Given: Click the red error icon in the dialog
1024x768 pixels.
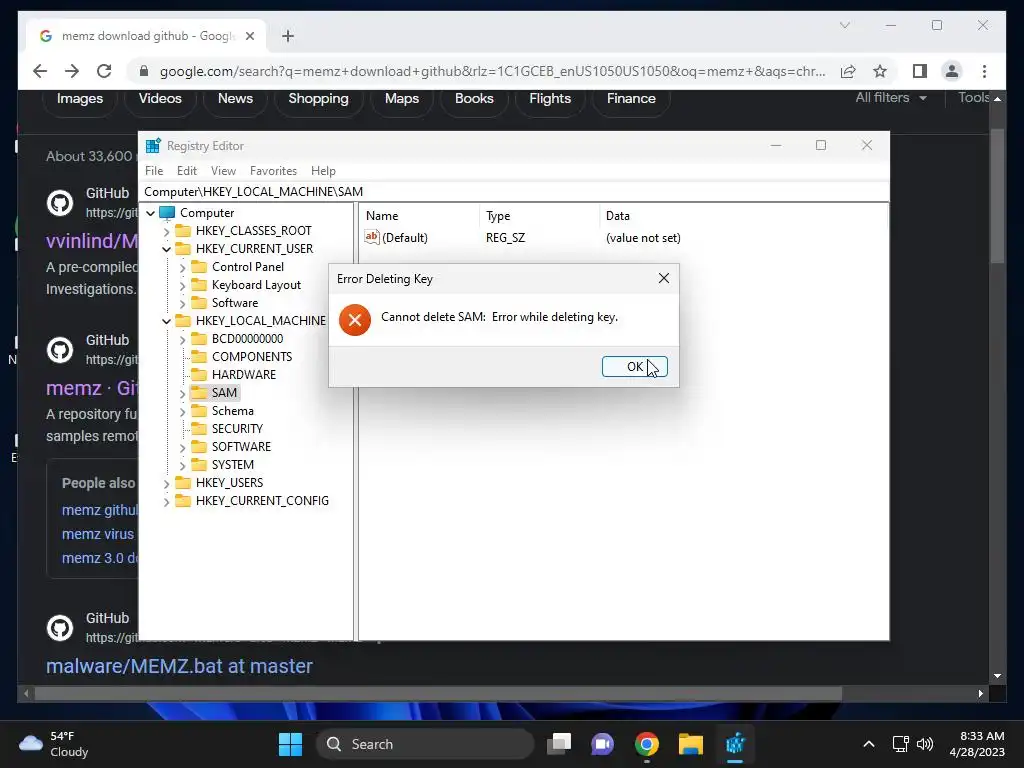Looking at the screenshot, I should 355,320.
